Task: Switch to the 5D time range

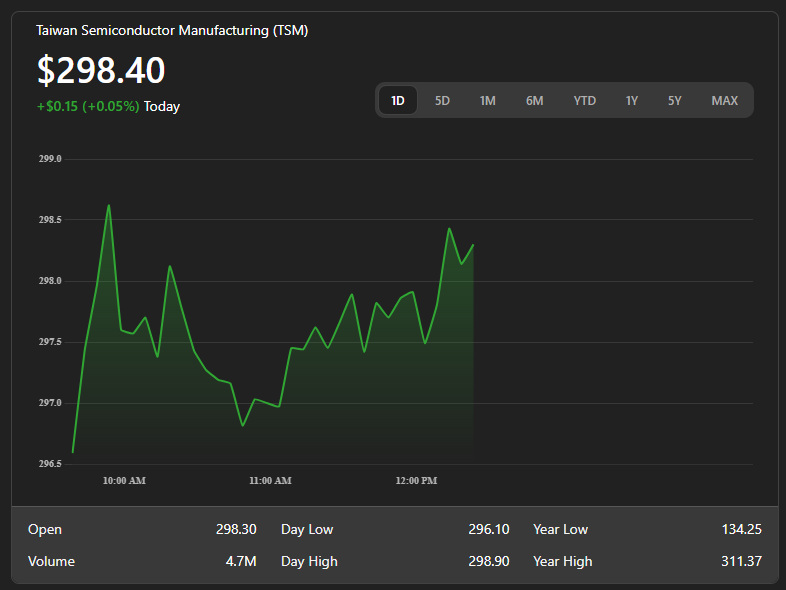Action: (442, 101)
